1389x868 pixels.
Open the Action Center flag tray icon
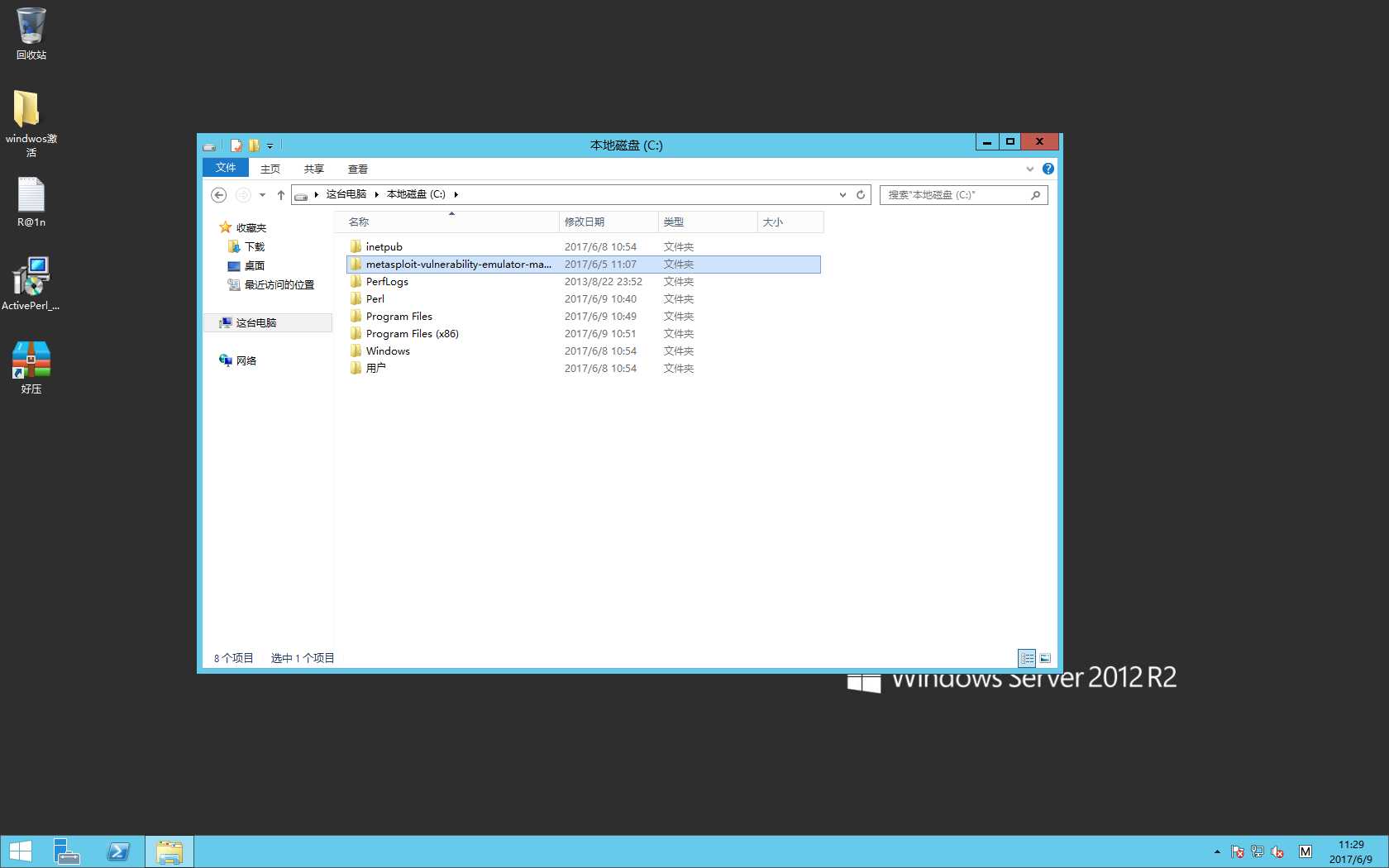point(1238,851)
